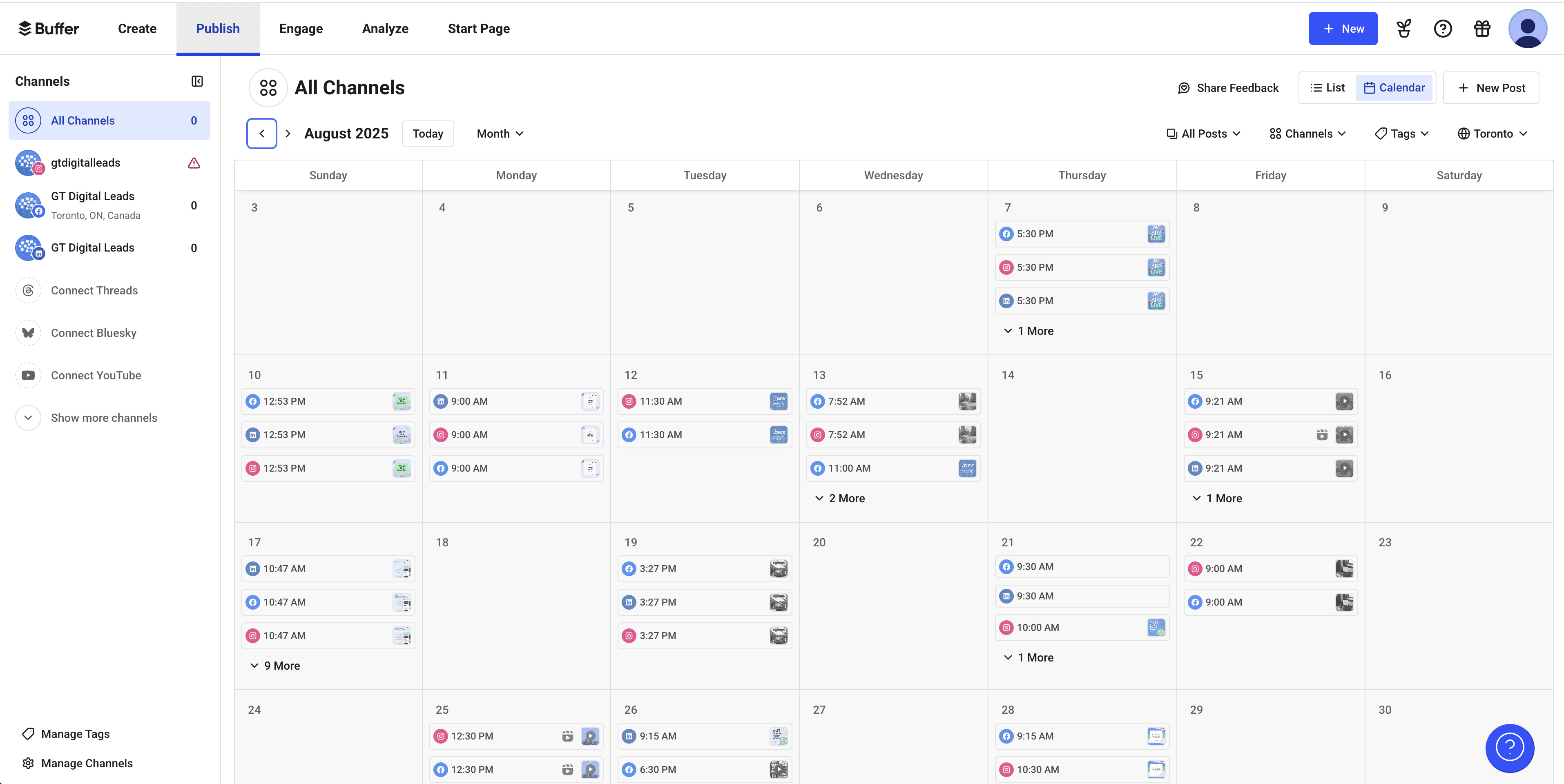Click the sprout icon next to New button

[1404, 29]
